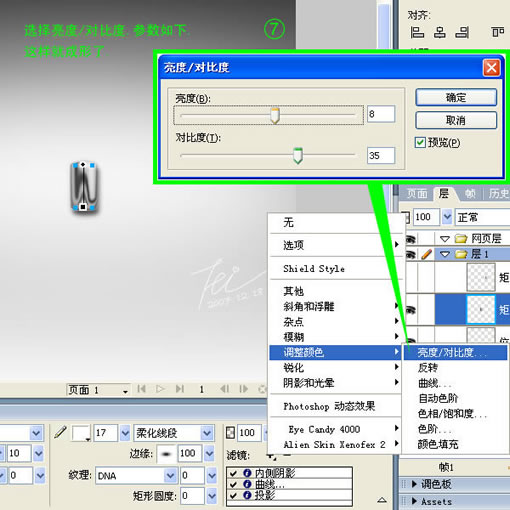Click the align left icon in align panel
The image size is (510, 510).
point(417,32)
